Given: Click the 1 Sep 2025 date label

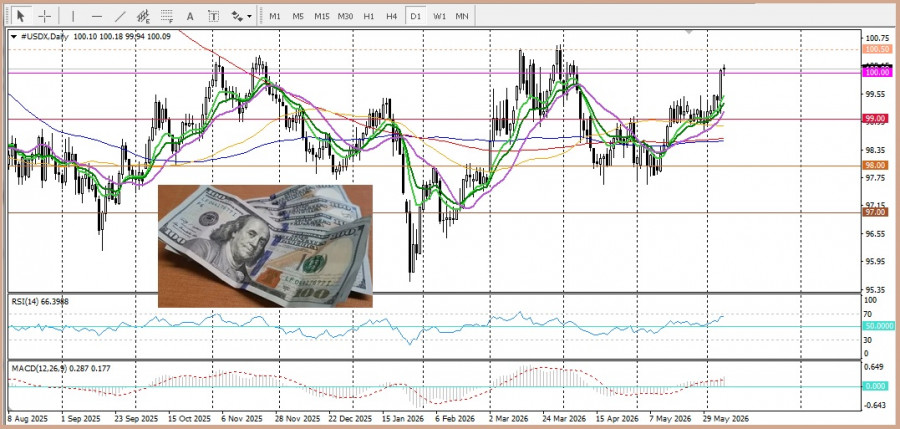Looking at the screenshot, I should coord(82,418).
